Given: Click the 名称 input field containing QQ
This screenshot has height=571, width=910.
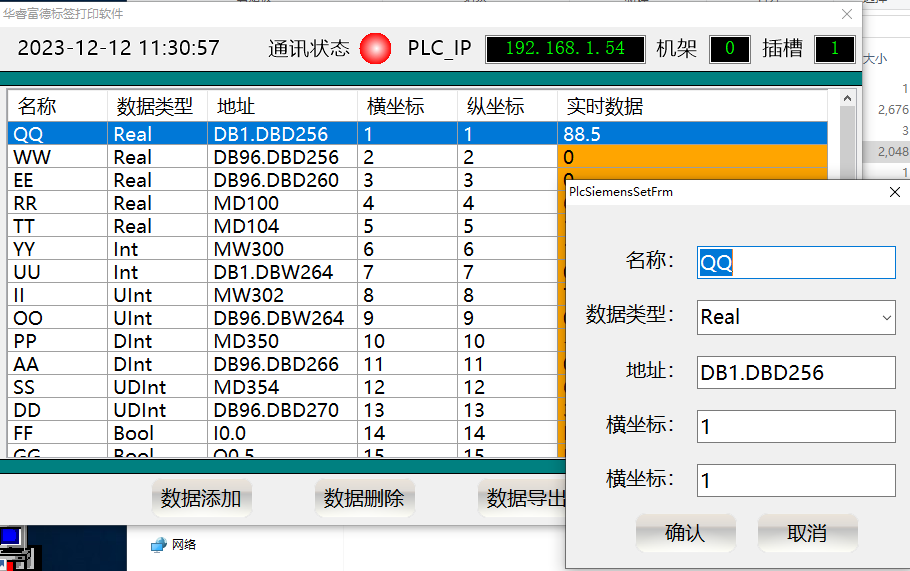Looking at the screenshot, I should click(x=796, y=263).
